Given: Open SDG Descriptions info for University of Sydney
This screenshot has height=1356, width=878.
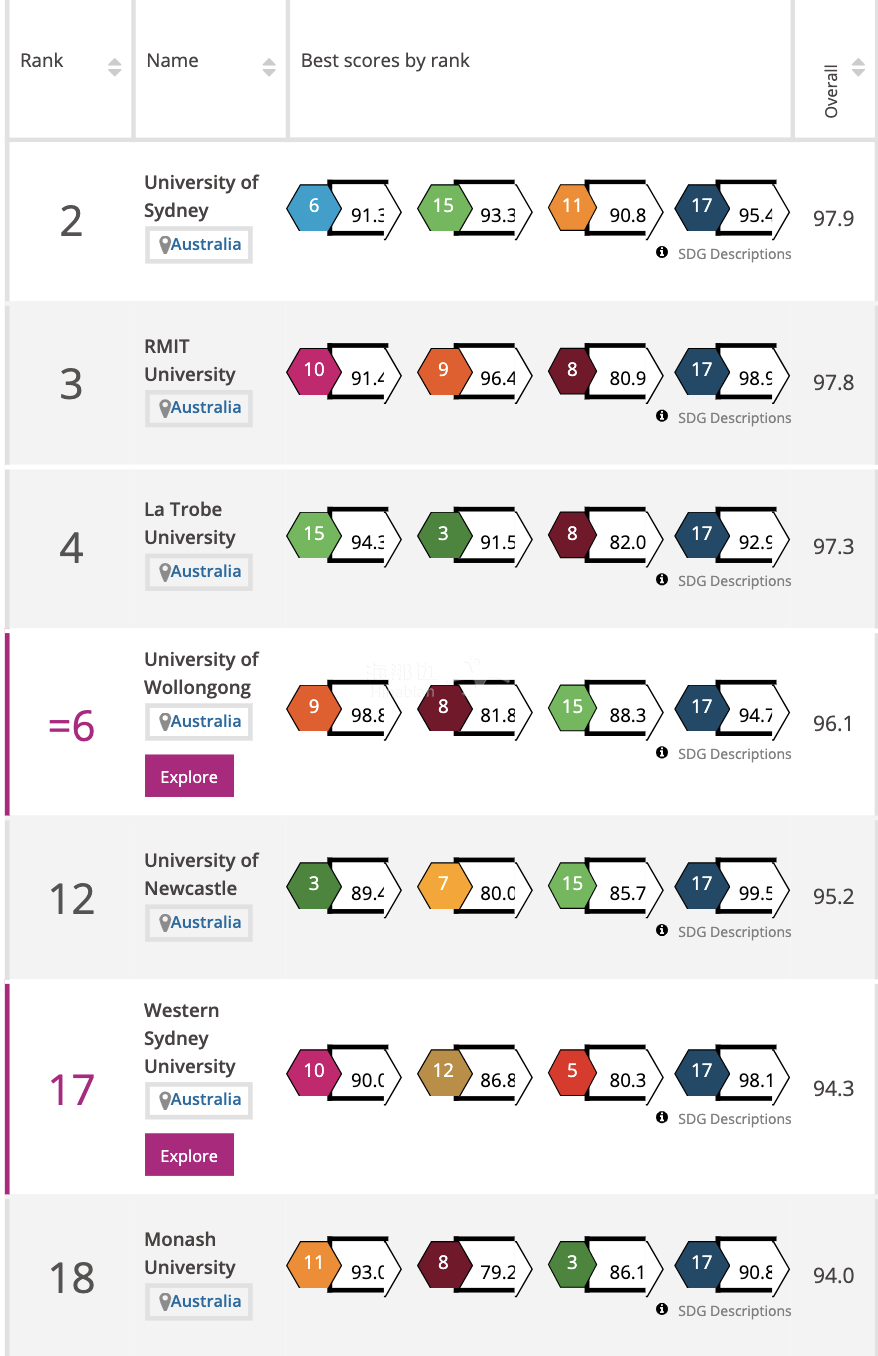Looking at the screenshot, I should (x=724, y=254).
